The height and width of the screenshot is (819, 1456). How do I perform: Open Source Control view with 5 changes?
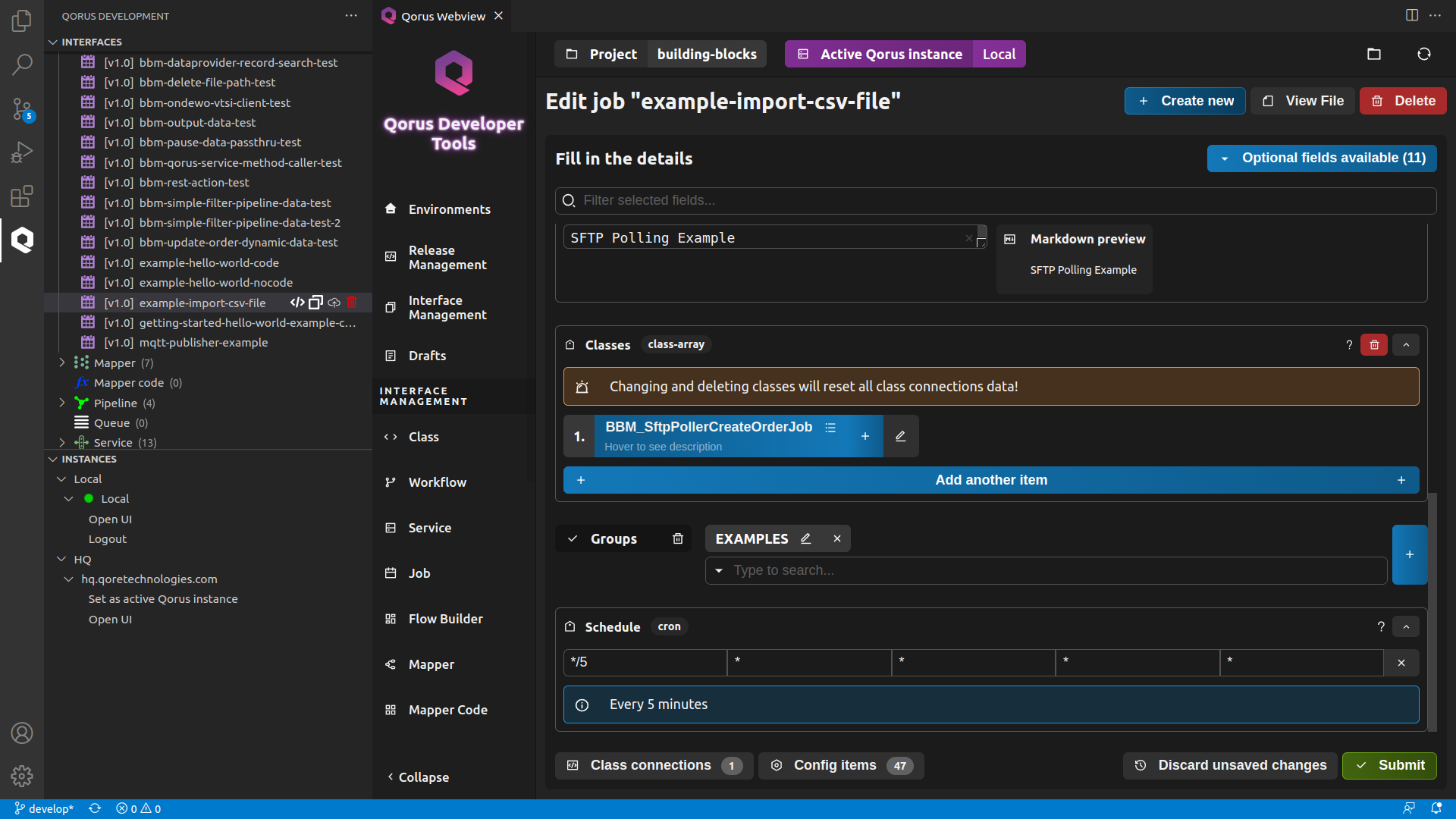tap(22, 109)
